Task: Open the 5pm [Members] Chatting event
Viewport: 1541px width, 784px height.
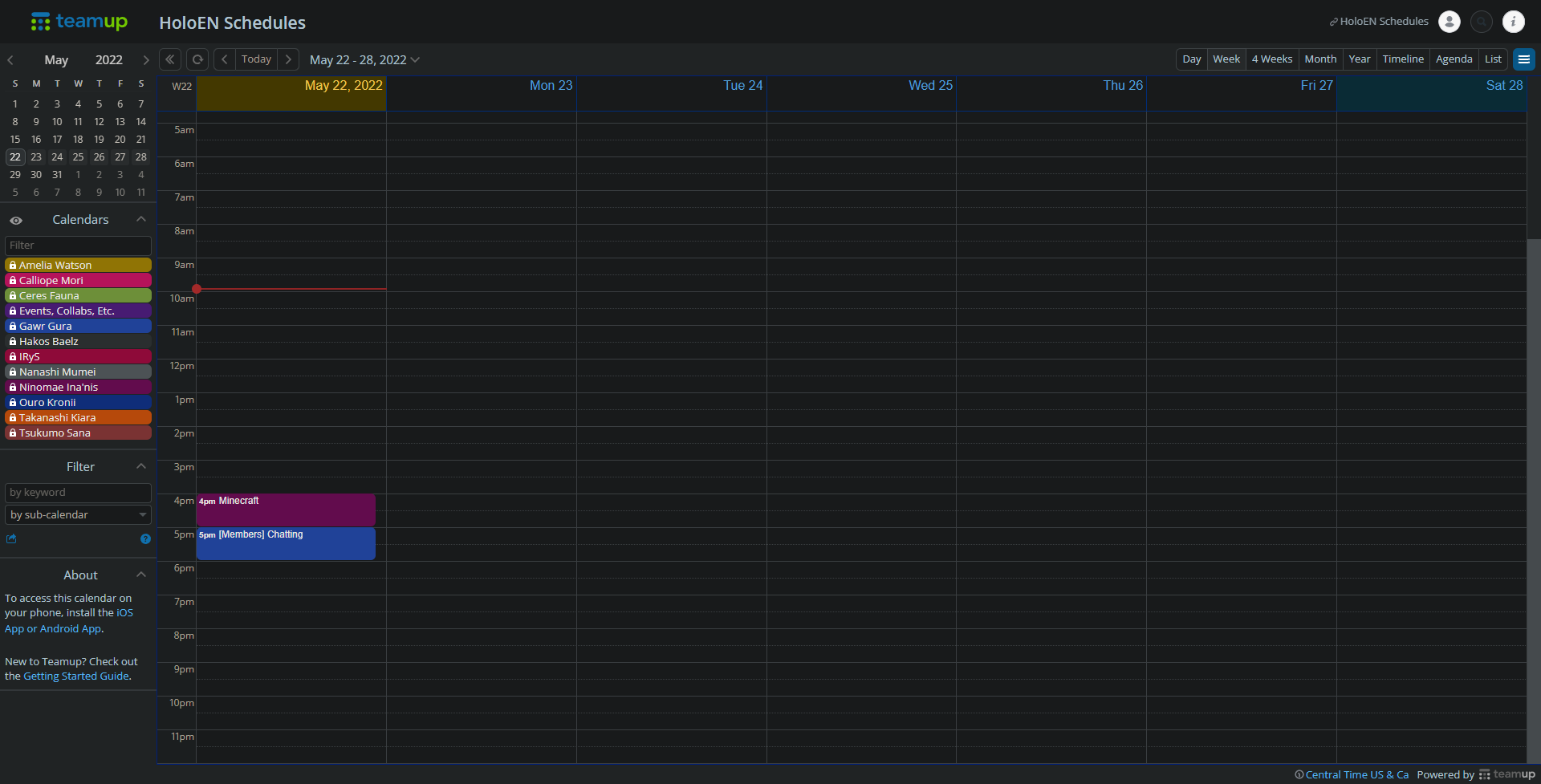Action: click(x=286, y=544)
